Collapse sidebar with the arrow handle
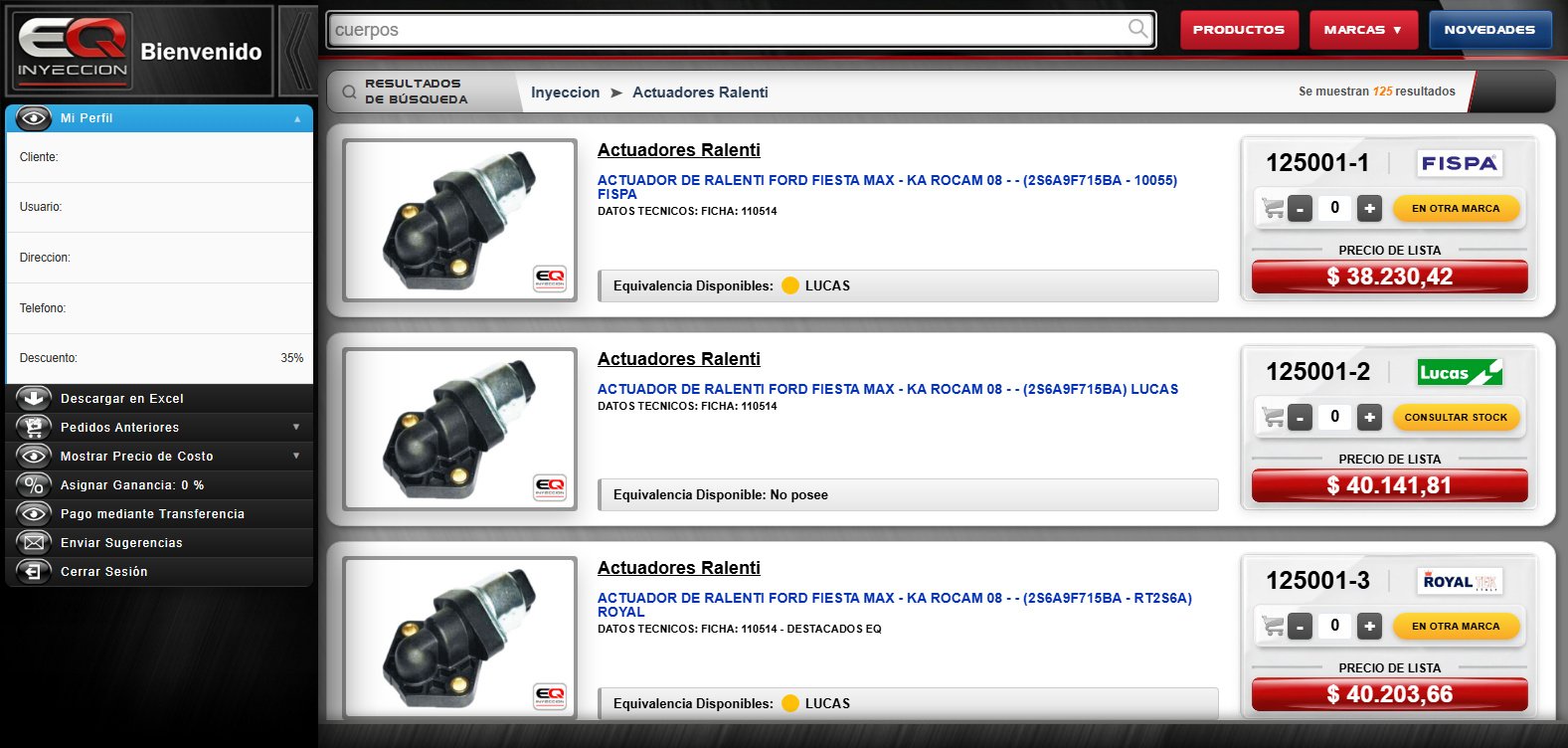 click(x=297, y=51)
